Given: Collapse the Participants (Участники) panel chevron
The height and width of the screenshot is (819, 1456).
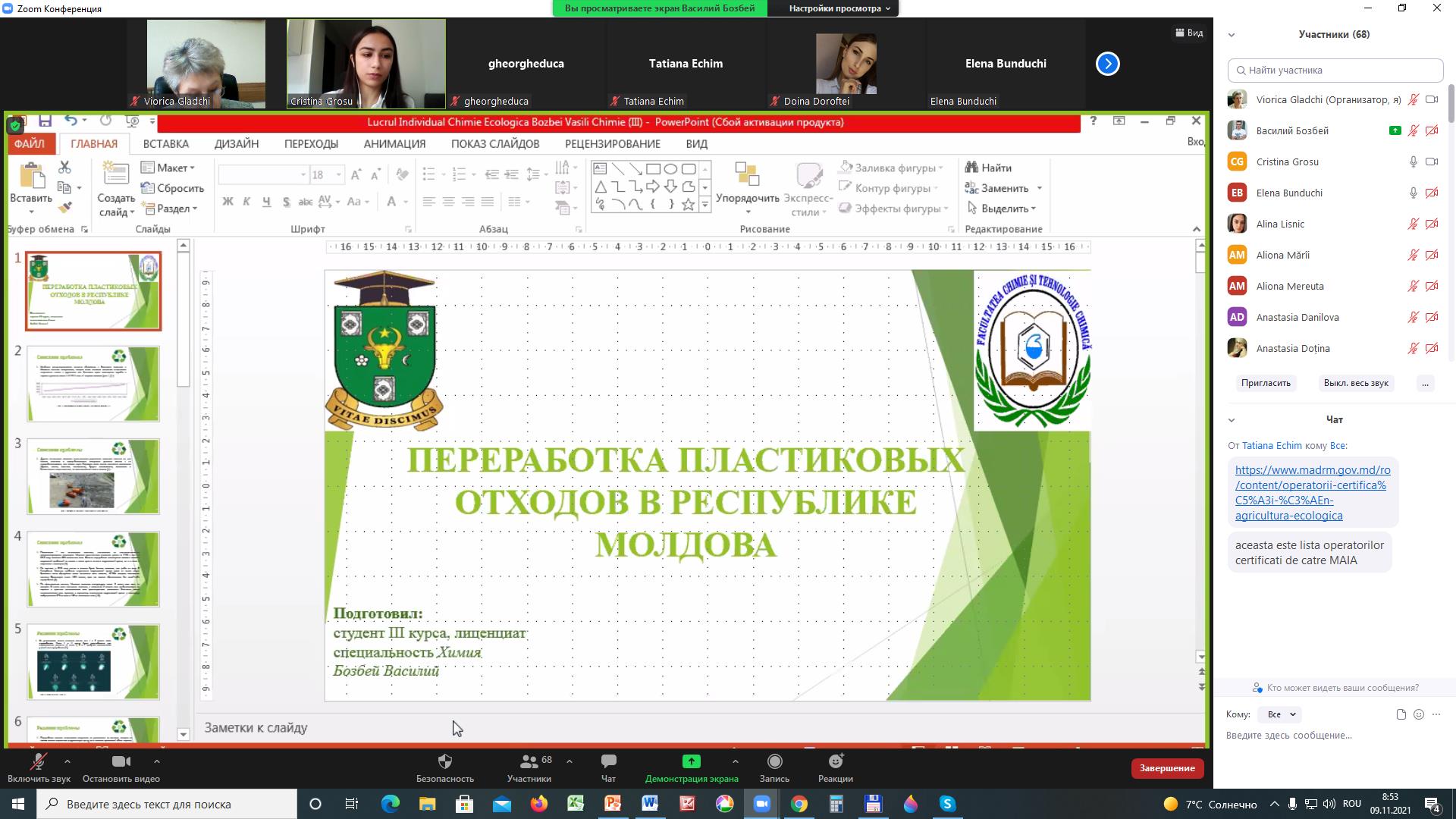Looking at the screenshot, I should [x=1232, y=34].
